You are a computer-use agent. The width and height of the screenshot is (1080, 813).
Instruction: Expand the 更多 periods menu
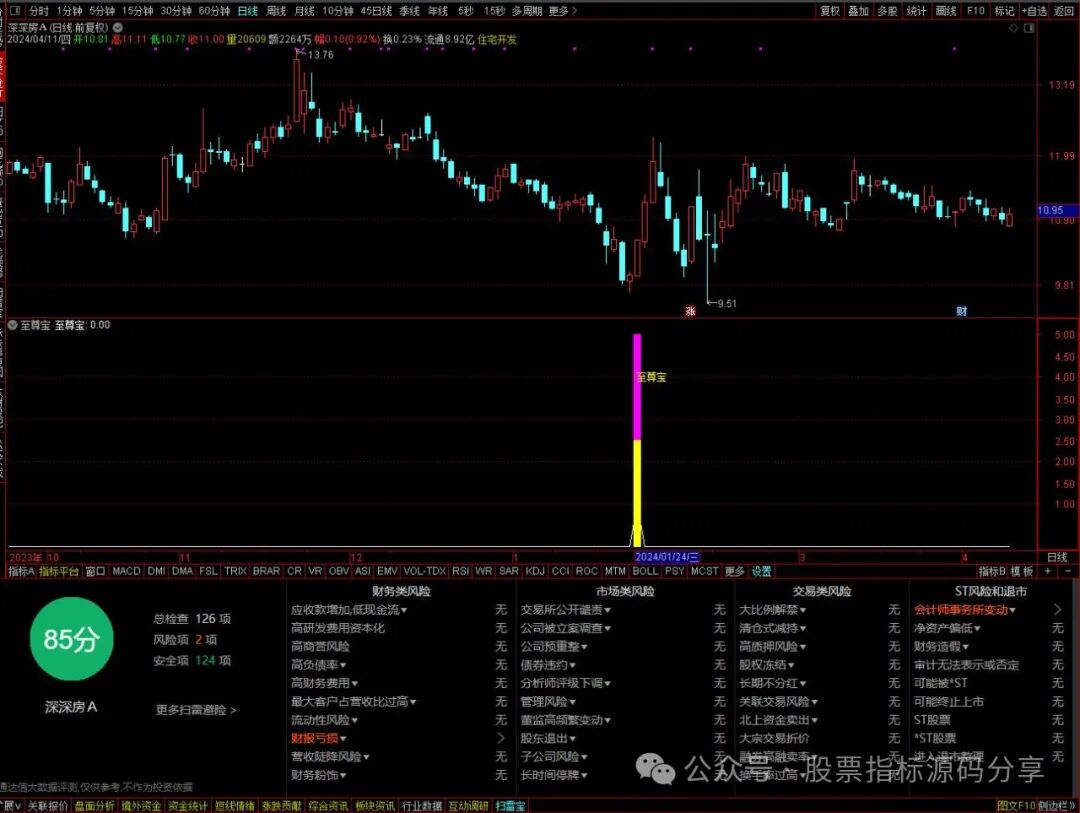click(x=563, y=11)
